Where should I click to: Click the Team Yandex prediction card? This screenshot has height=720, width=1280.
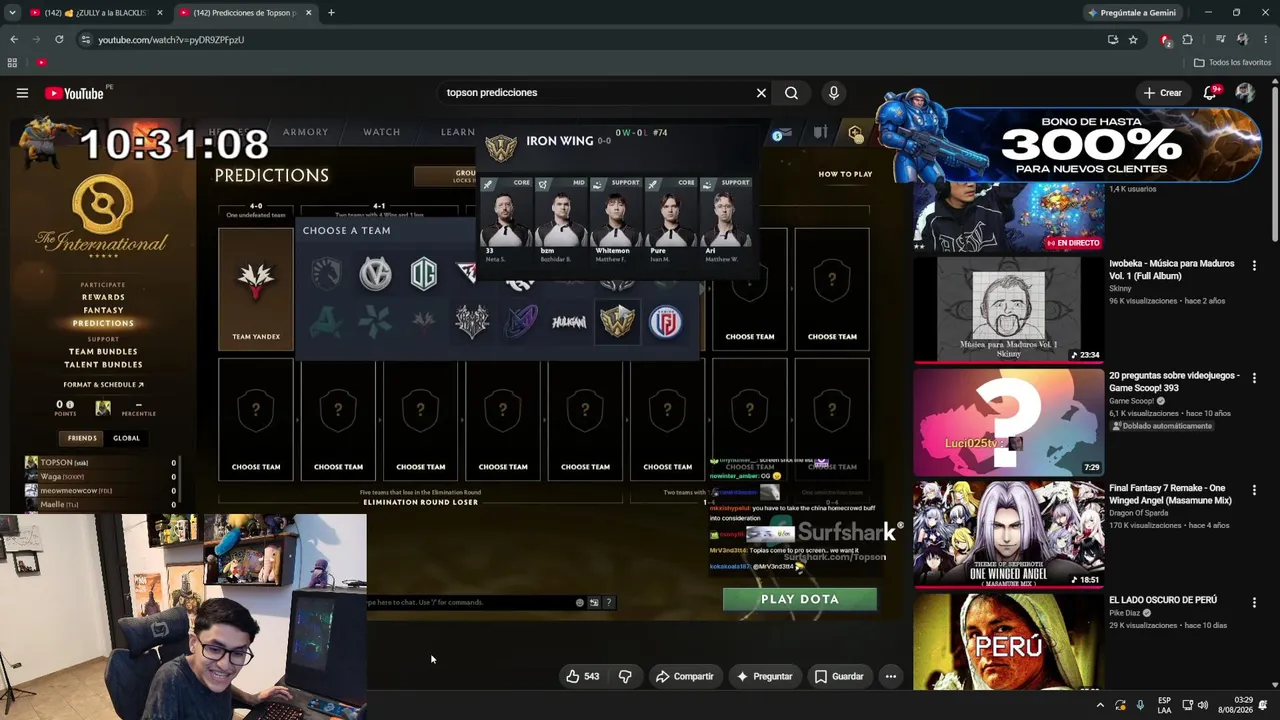tap(256, 289)
